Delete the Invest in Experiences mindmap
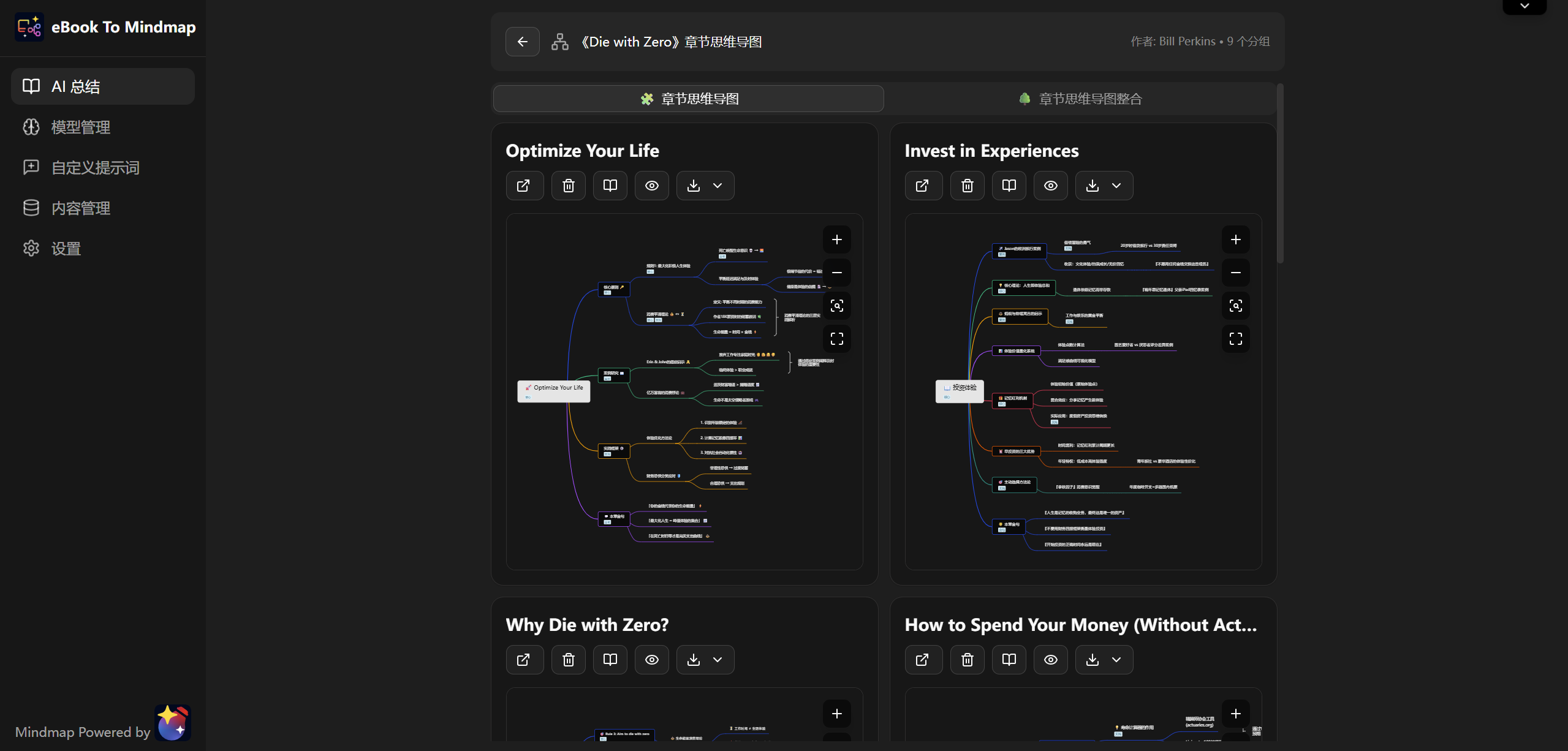The image size is (1568, 751). 967,186
